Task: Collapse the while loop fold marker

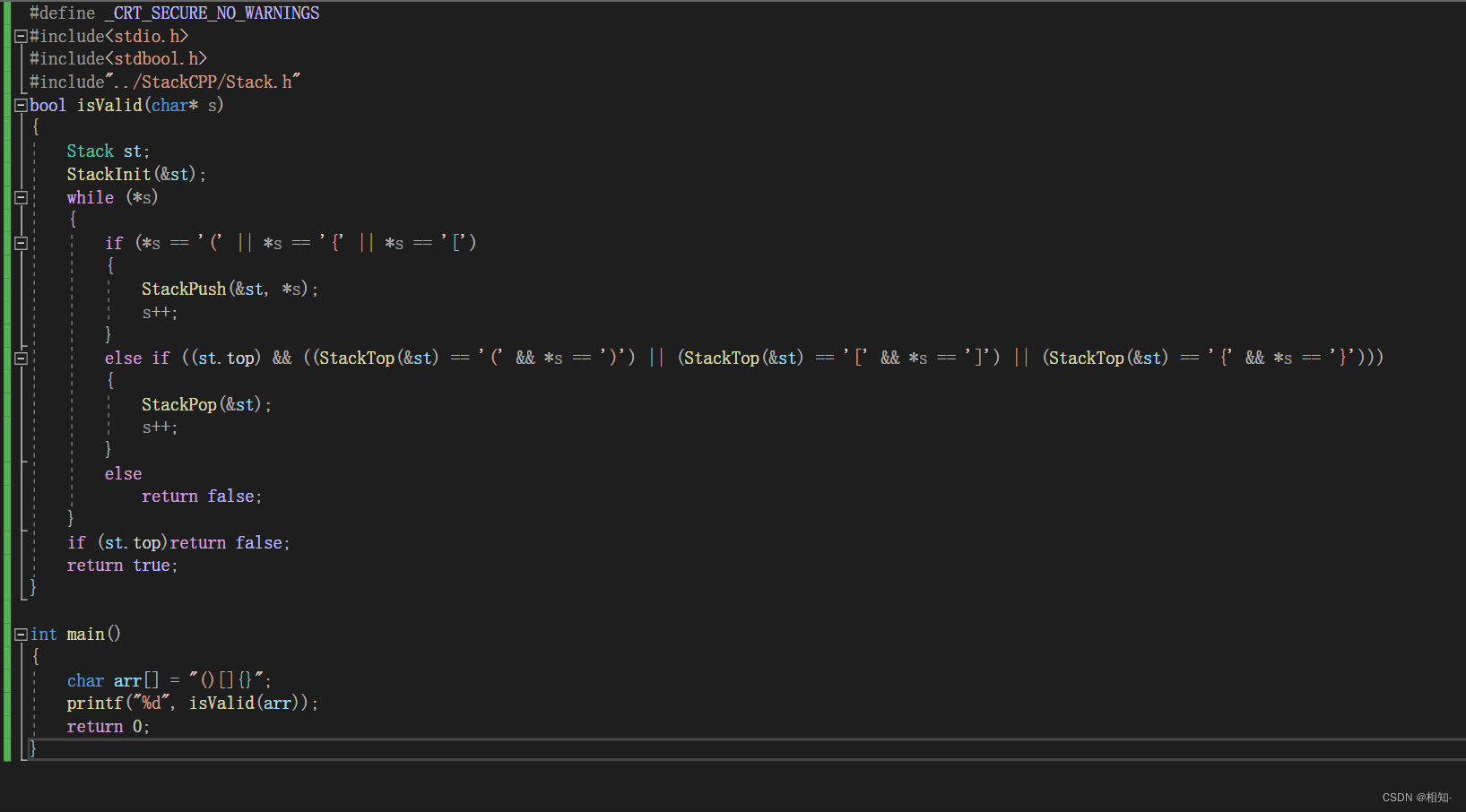Action: (21, 198)
